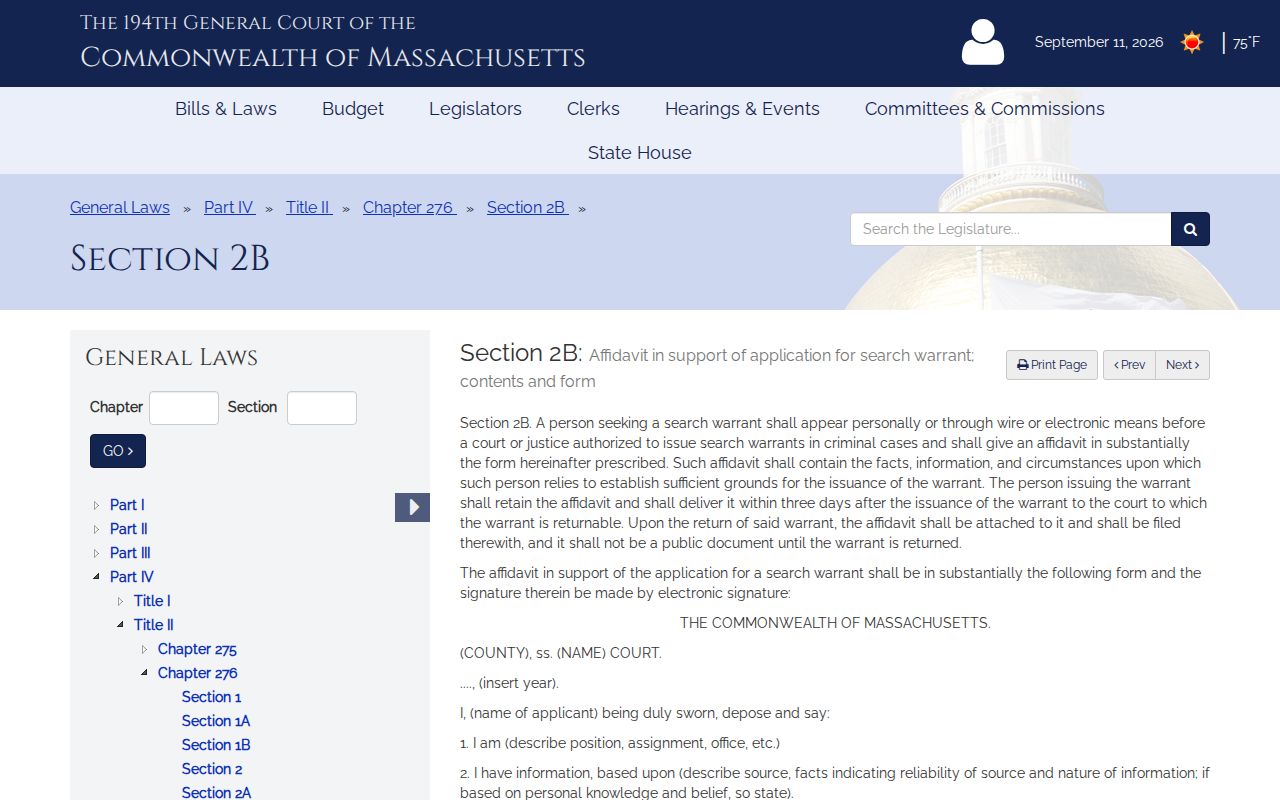Click the Title II breadcrumb link

(309, 208)
